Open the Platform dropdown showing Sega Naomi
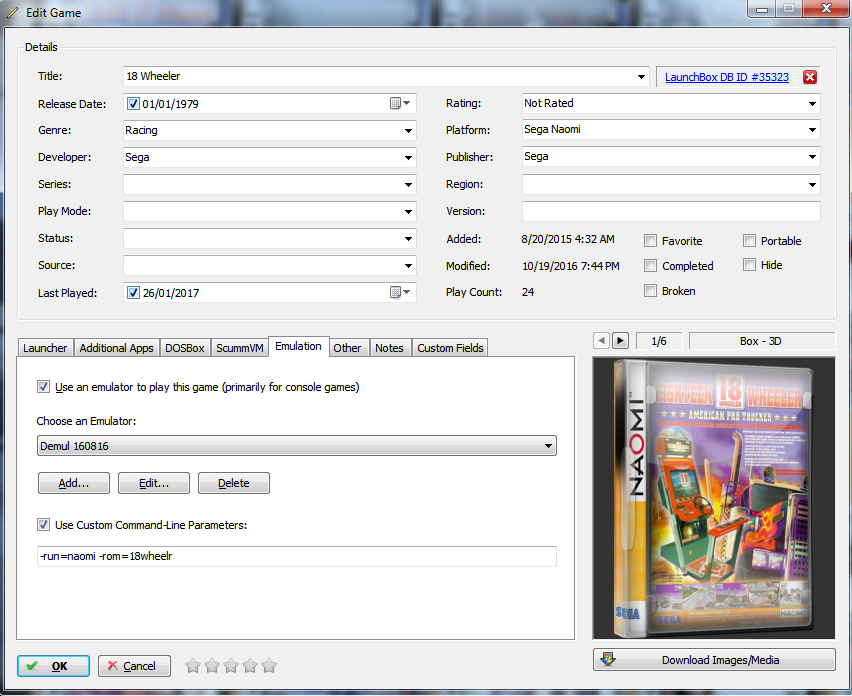This screenshot has height=696, width=852. point(812,130)
